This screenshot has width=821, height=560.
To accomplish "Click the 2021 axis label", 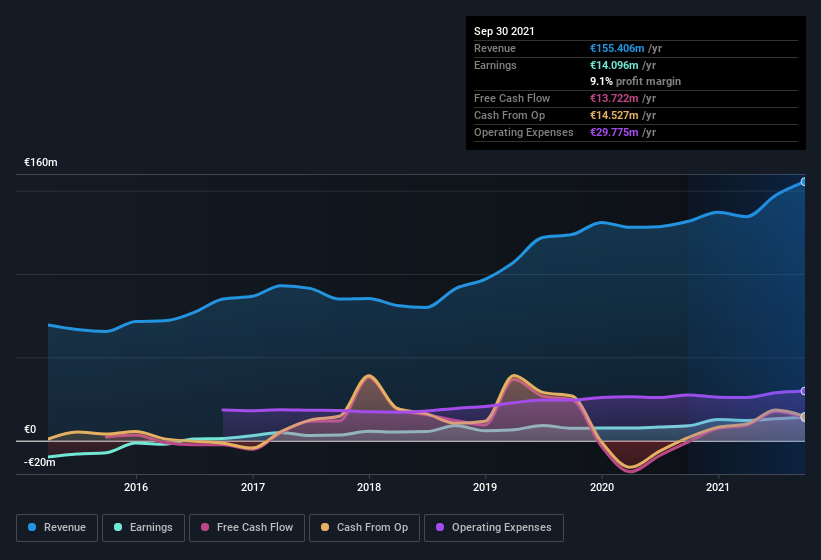I will click(718, 487).
